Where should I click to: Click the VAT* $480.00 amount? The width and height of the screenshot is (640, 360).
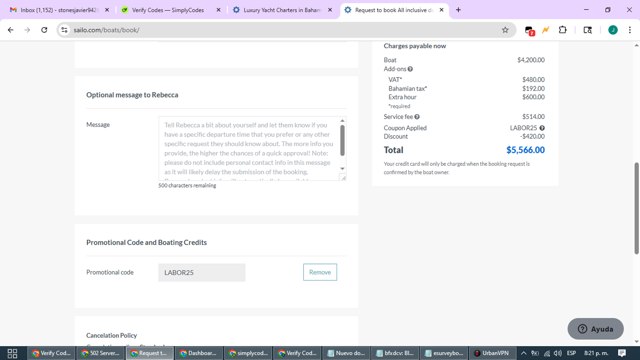pos(533,80)
